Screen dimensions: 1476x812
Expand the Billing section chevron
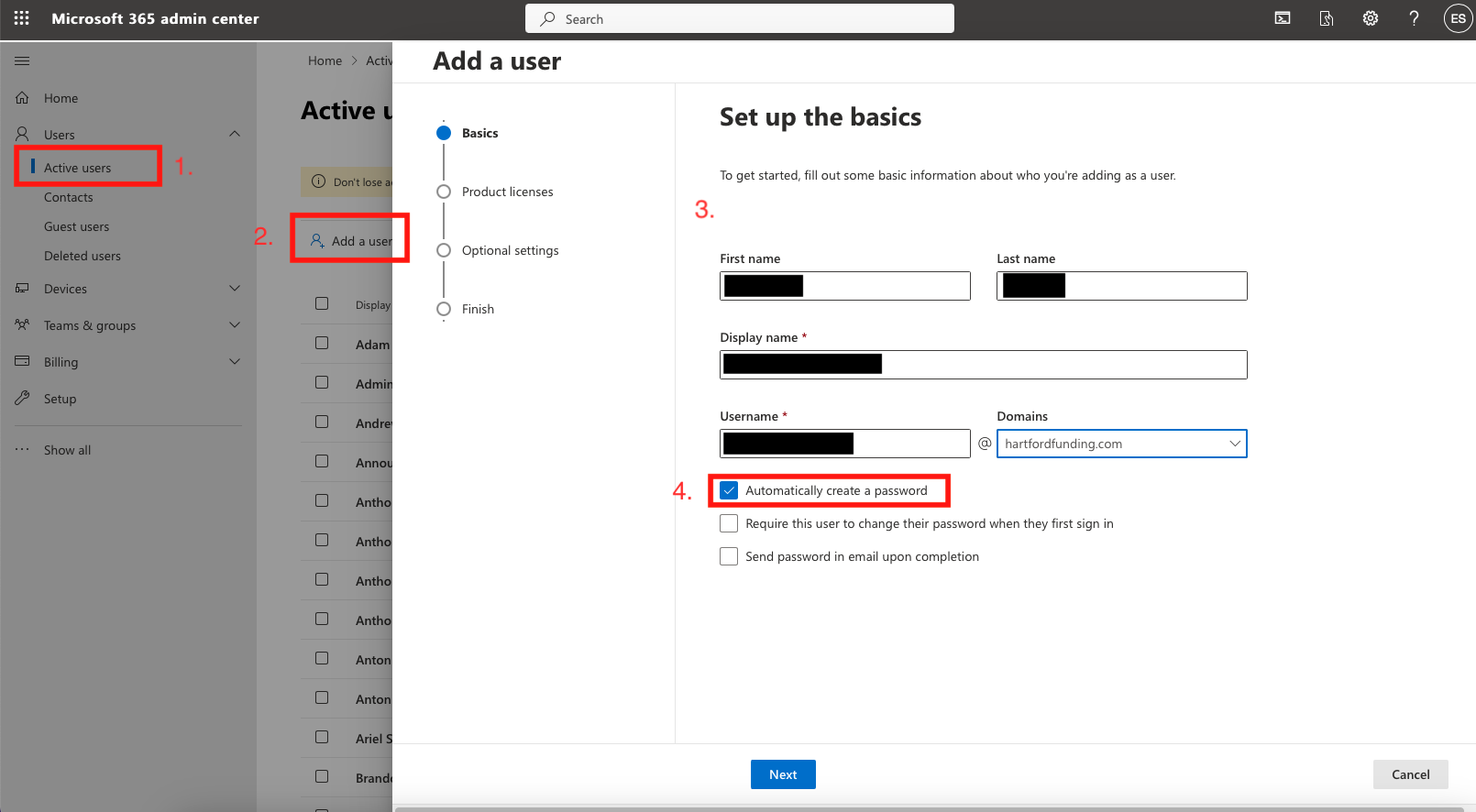(235, 361)
